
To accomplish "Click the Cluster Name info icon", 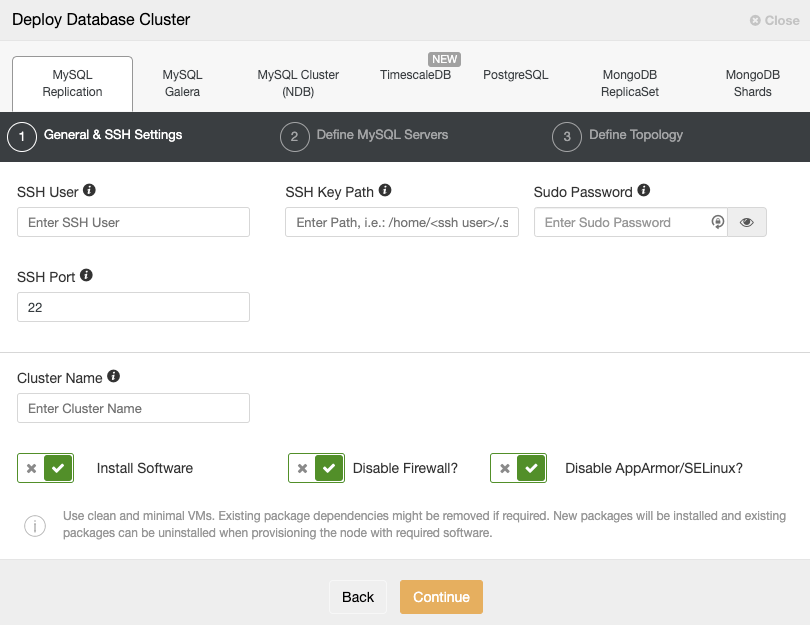I will pyautogui.click(x=114, y=376).
